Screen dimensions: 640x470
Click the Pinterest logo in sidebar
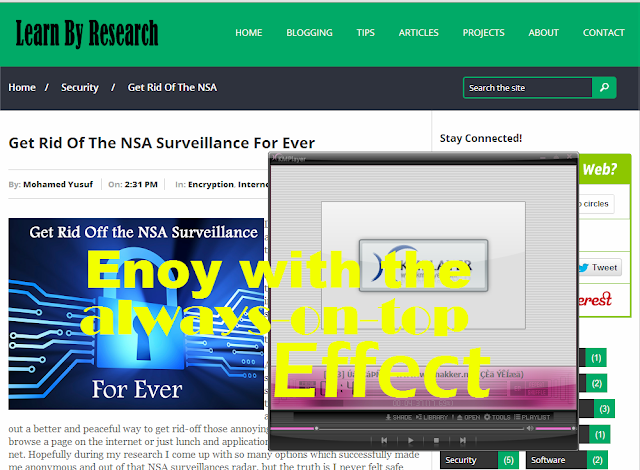coord(594,300)
